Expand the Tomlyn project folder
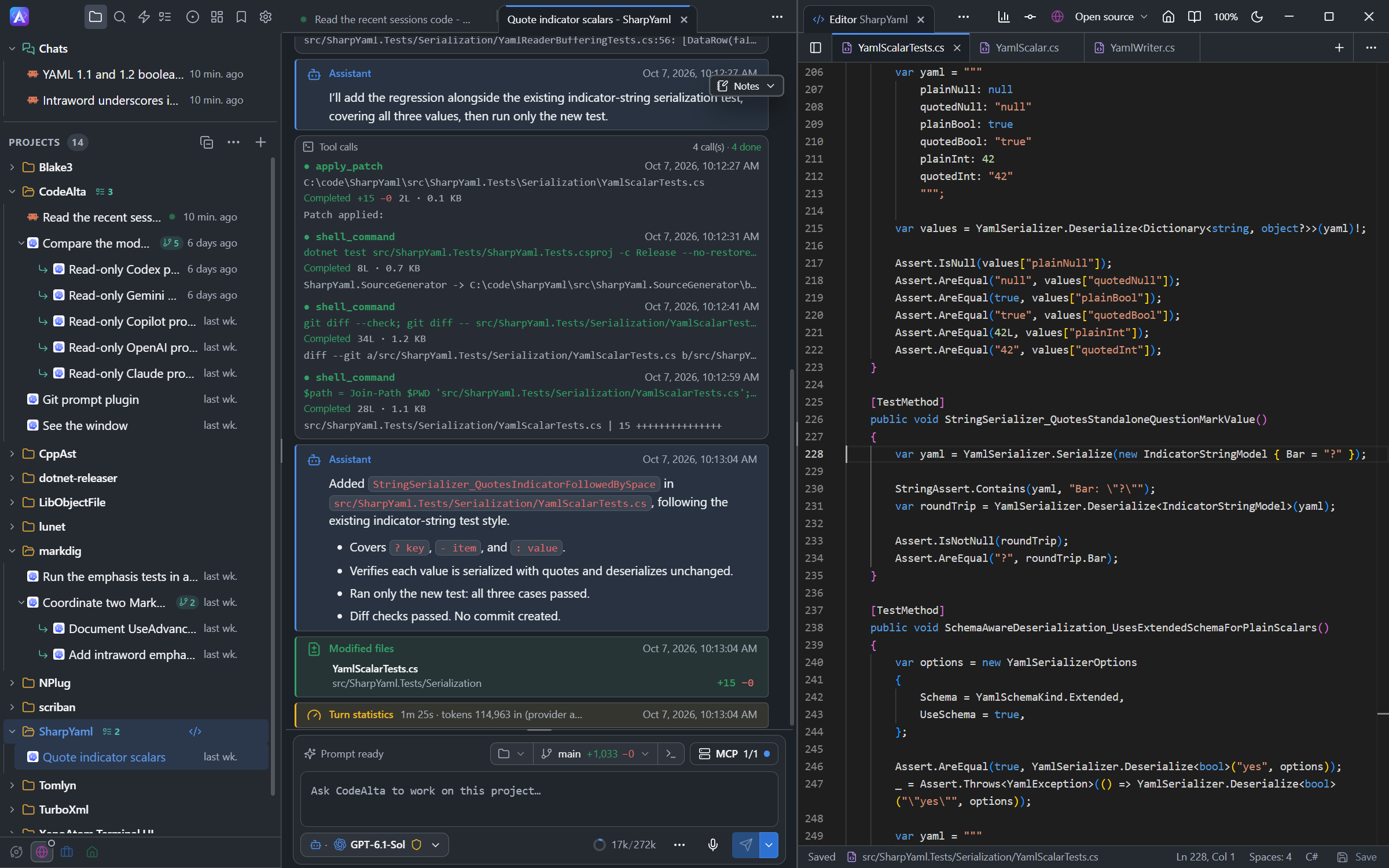This screenshot has height=868, width=1389. tap(12, 785)
